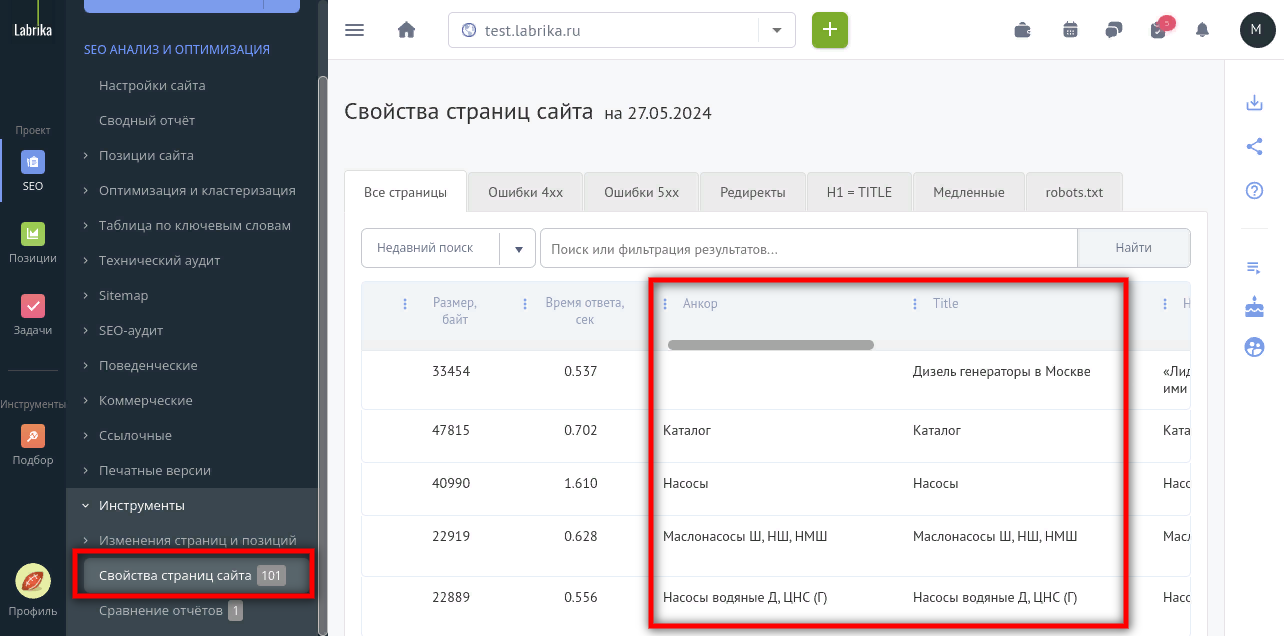
Task: Switch to Медленные tab
Action: (968, 192)
